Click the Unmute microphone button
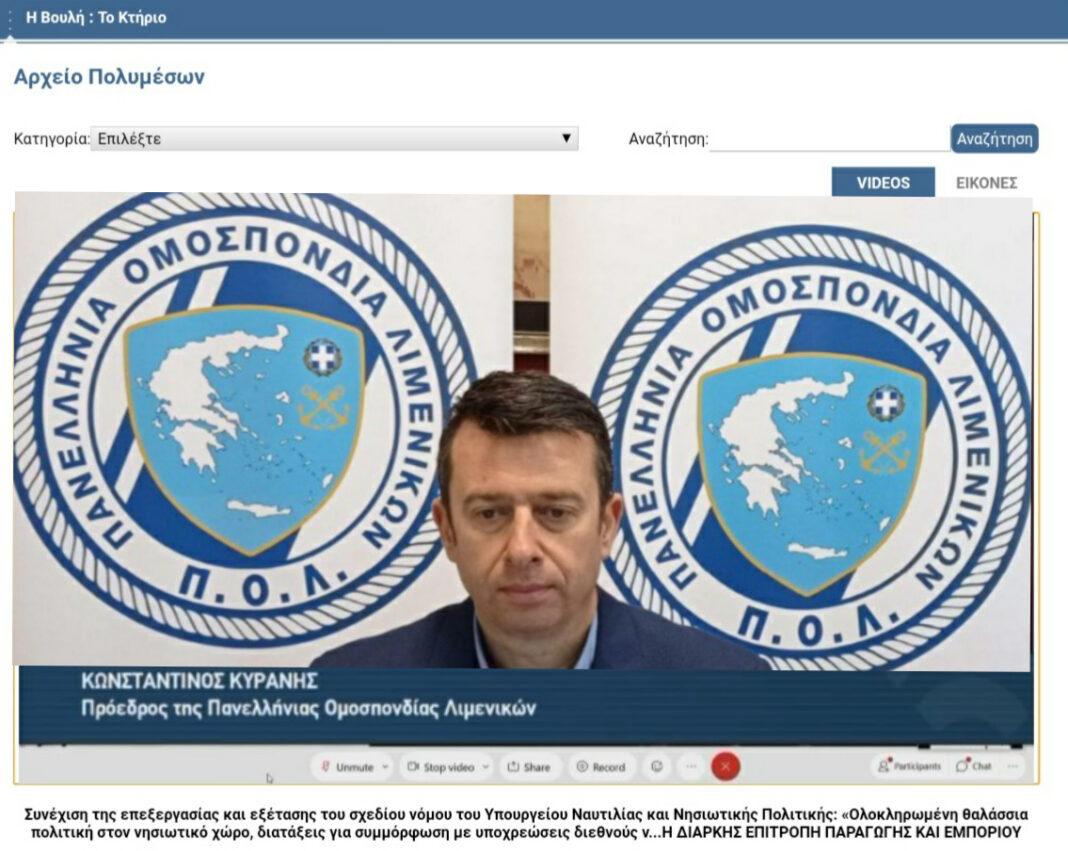 point(347,767)
